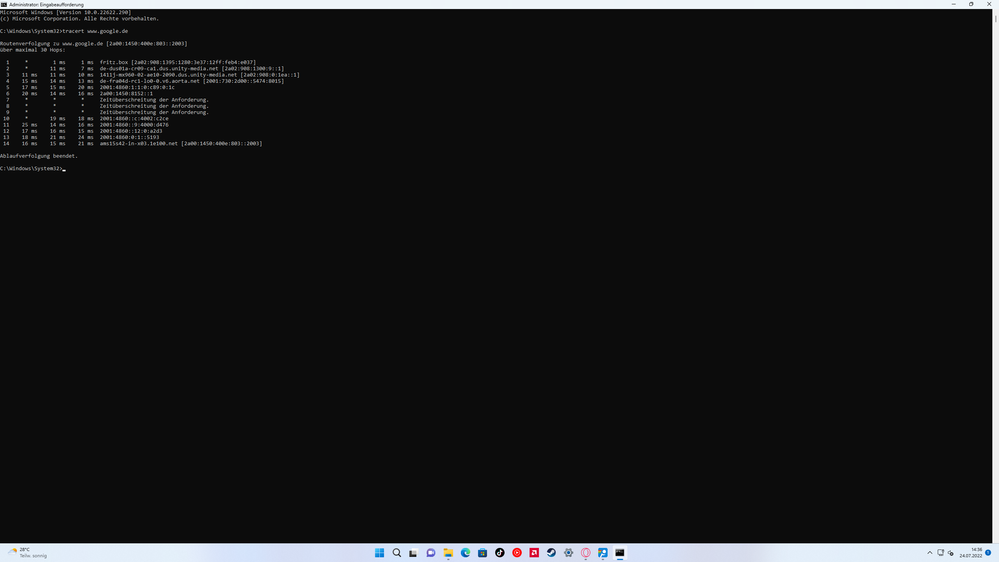Click the address '2001:4860::c:4002:c2ce'
999x562 pixels.
134,119
